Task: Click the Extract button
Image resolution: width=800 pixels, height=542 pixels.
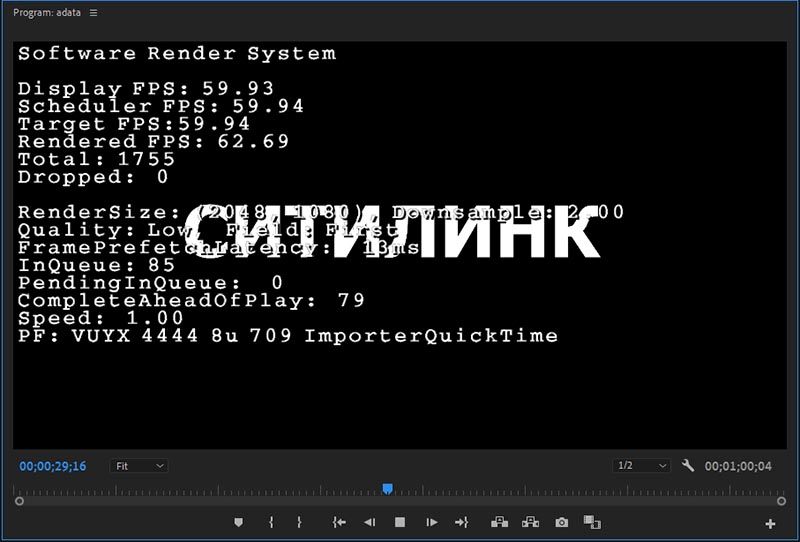Action: click(531, 522)
